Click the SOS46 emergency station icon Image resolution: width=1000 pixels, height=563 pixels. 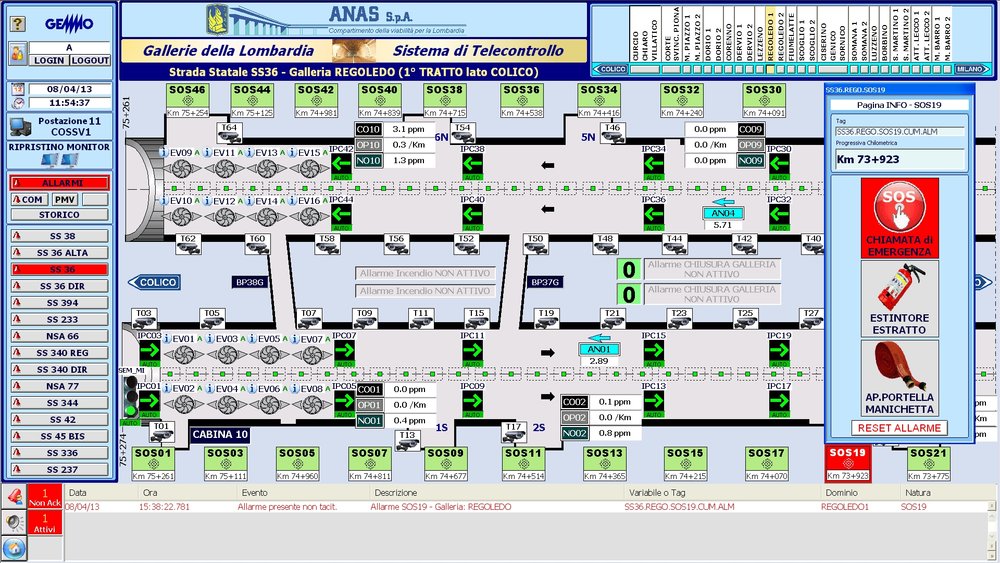click(188, 100)
